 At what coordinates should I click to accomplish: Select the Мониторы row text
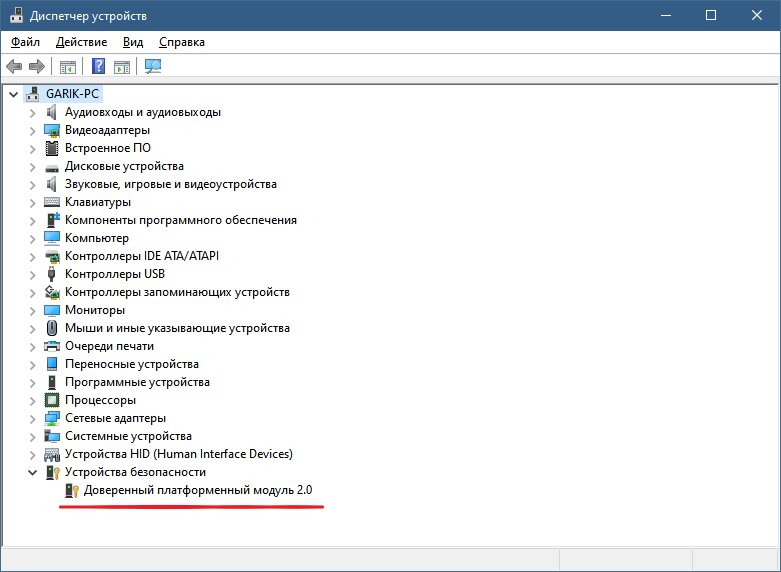point(95,310)
